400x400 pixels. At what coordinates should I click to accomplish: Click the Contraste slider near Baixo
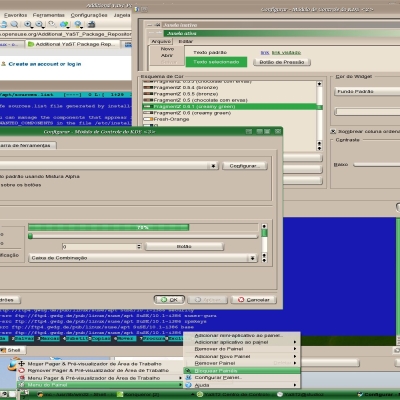[377, 165]
